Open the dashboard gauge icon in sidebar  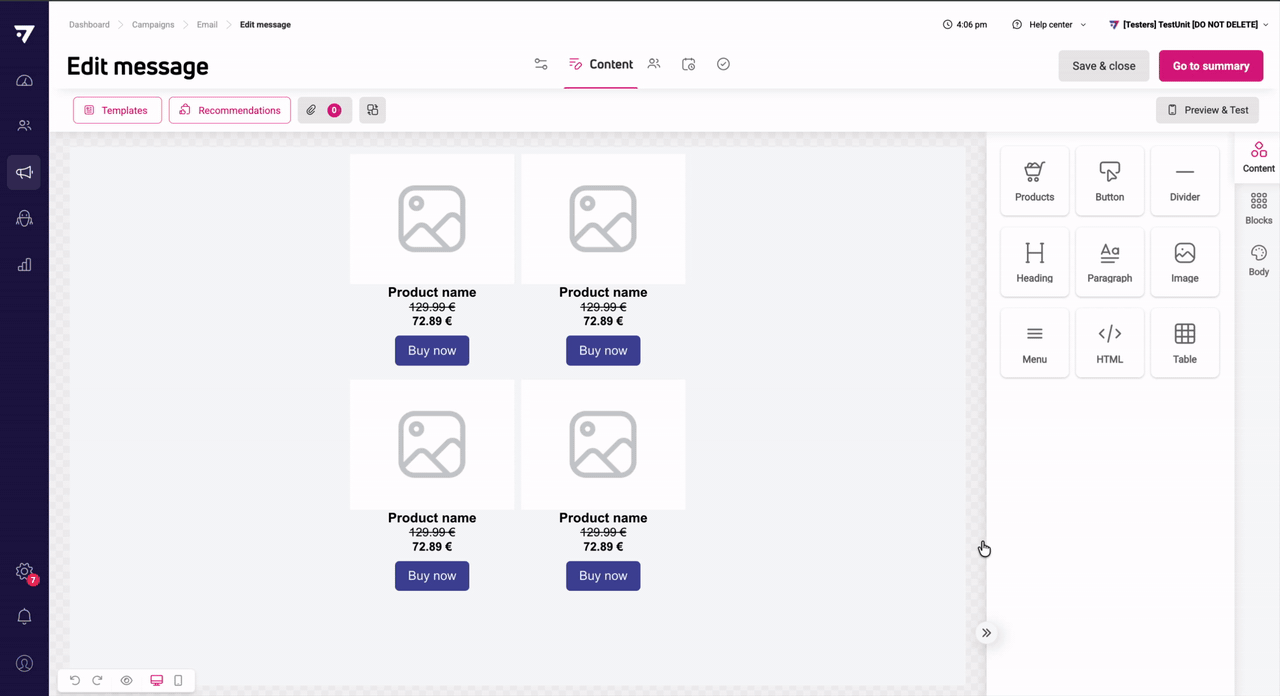[x=24, y=81]
